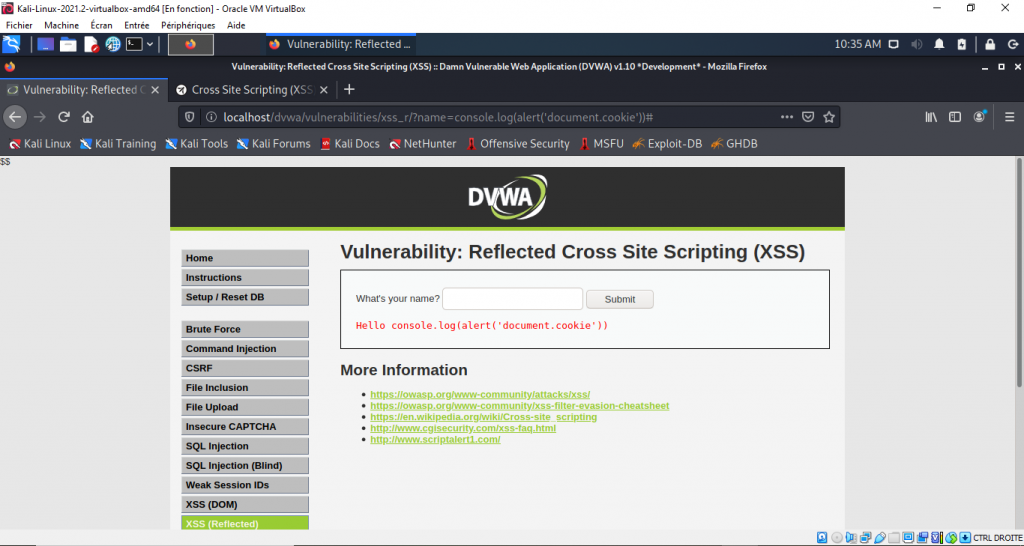This screenshot has height=546, width=1024.
Task: Open notifications bell in Kali panel
Action: (939, 44)
